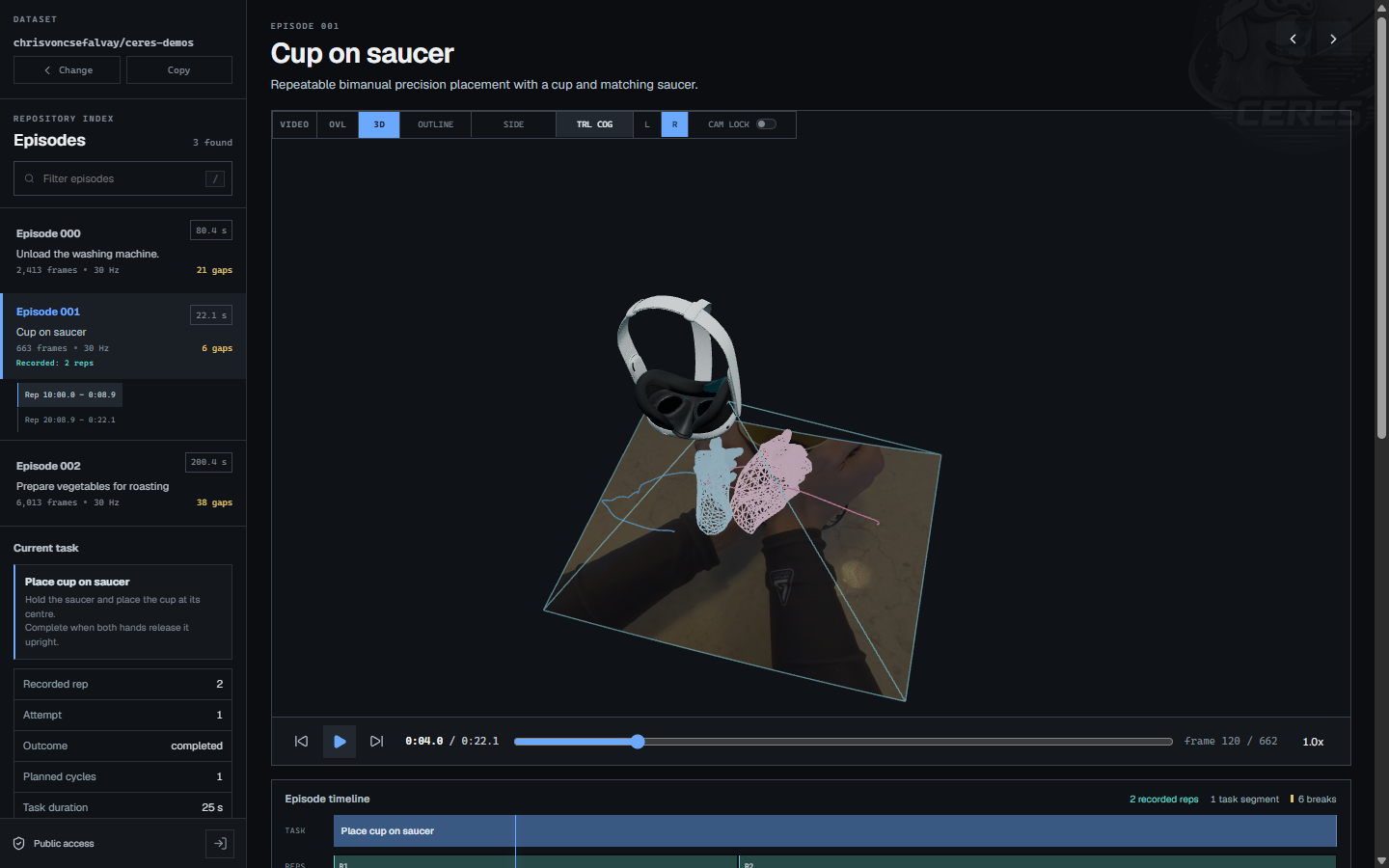
Task: Click the Place cup on saucer task segment
Action: 834,830
